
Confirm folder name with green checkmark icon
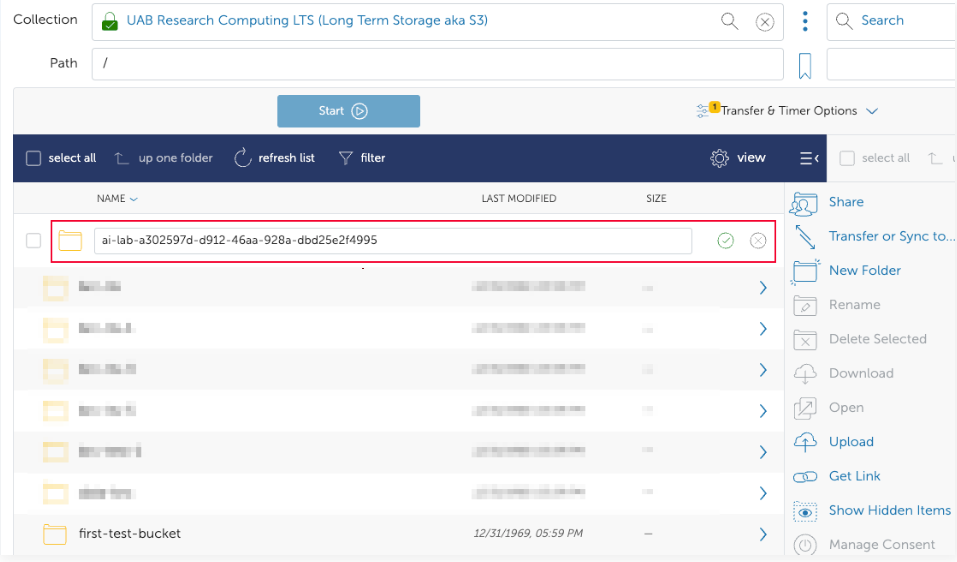click(725, 241)
